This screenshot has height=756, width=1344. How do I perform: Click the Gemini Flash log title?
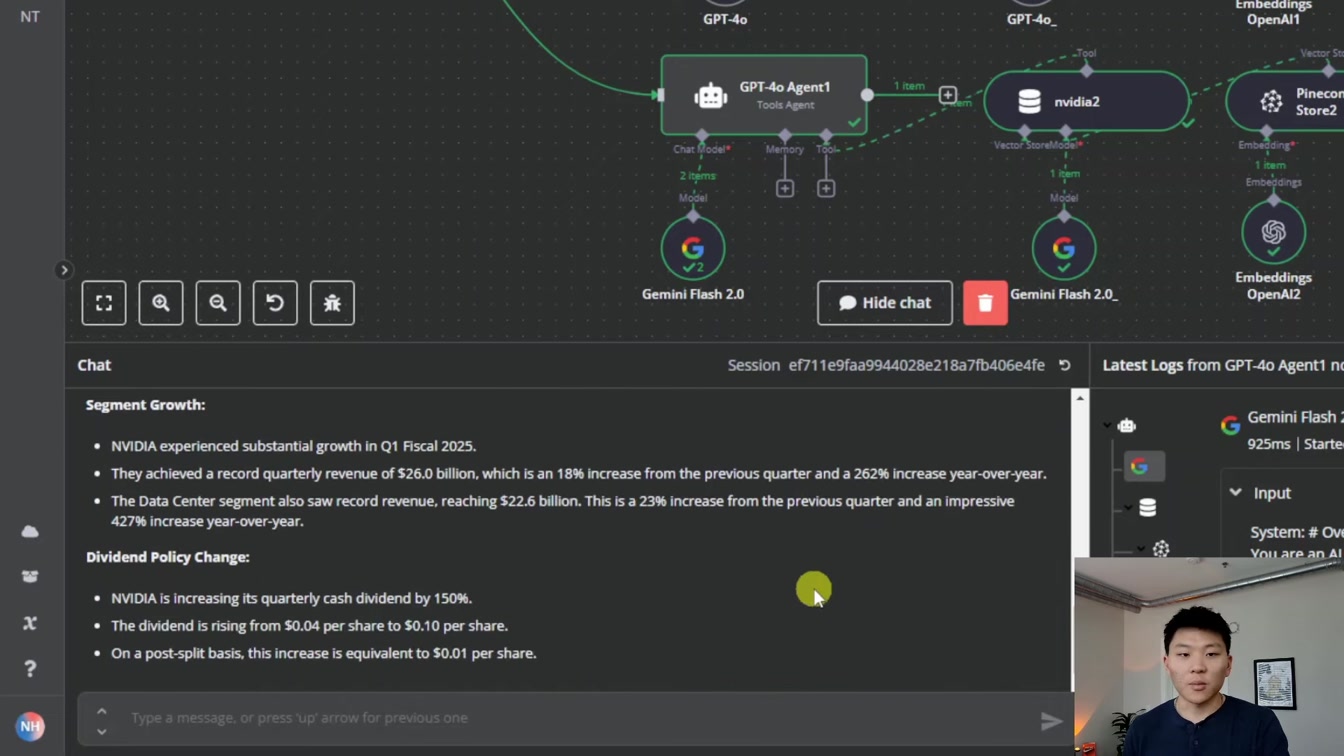[1296, 417]
